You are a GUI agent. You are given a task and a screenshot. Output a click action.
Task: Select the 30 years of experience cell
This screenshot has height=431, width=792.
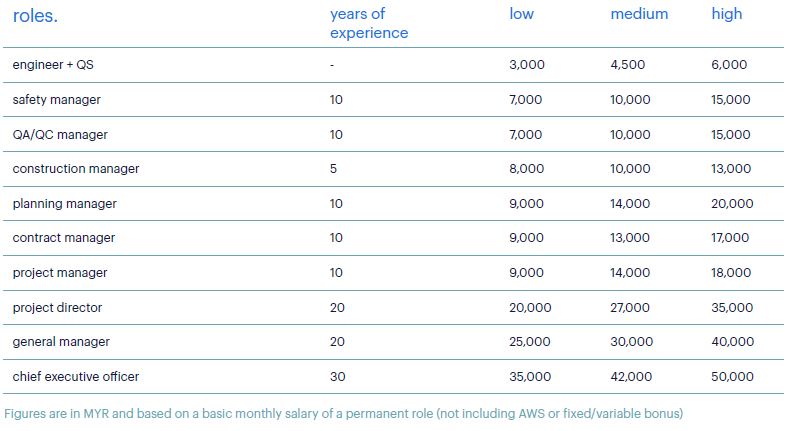(x=337, y=377)
